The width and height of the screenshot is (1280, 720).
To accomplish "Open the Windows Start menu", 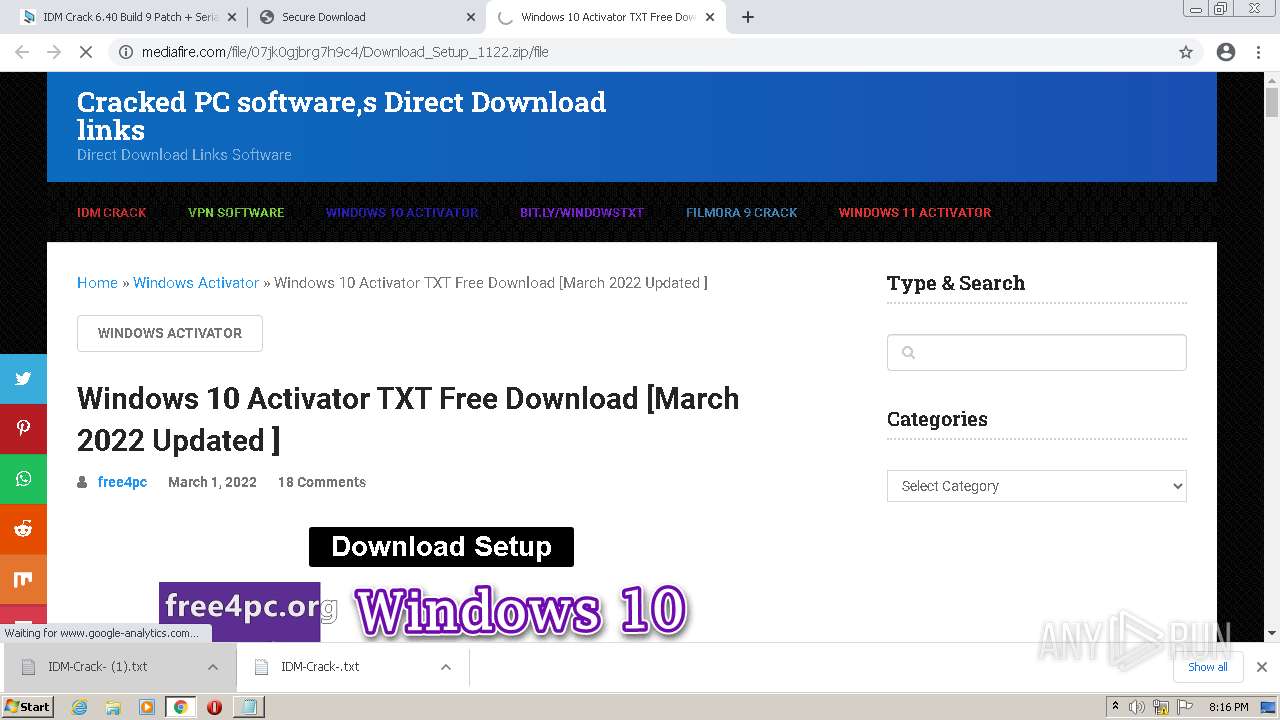I will [x=27, y=707].
